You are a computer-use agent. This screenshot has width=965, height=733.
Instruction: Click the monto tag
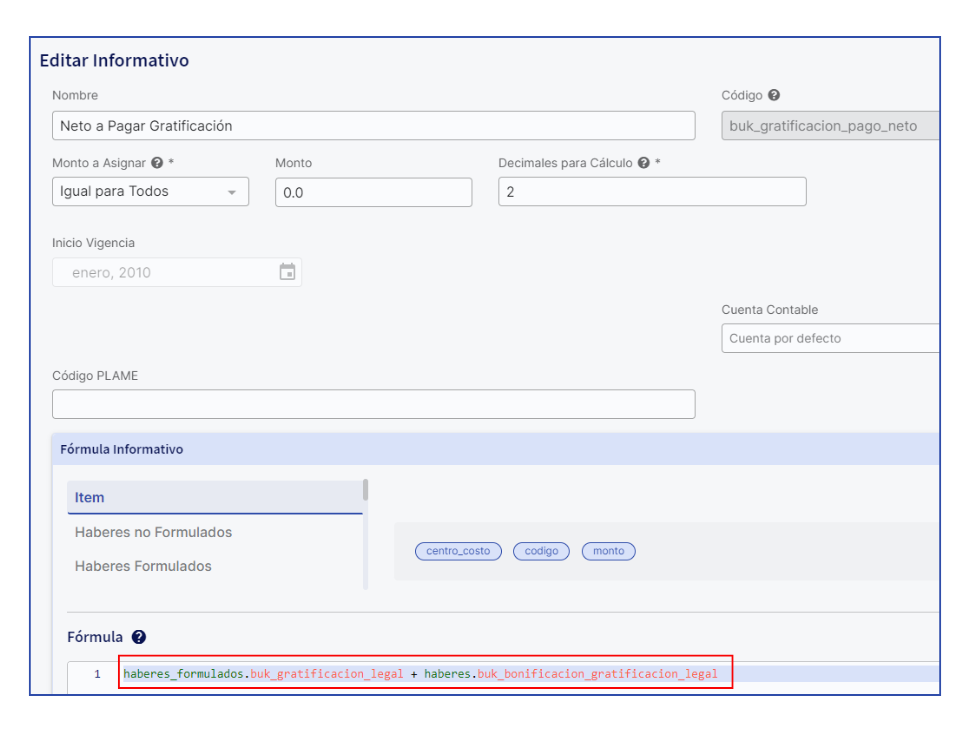coord(608,551)
